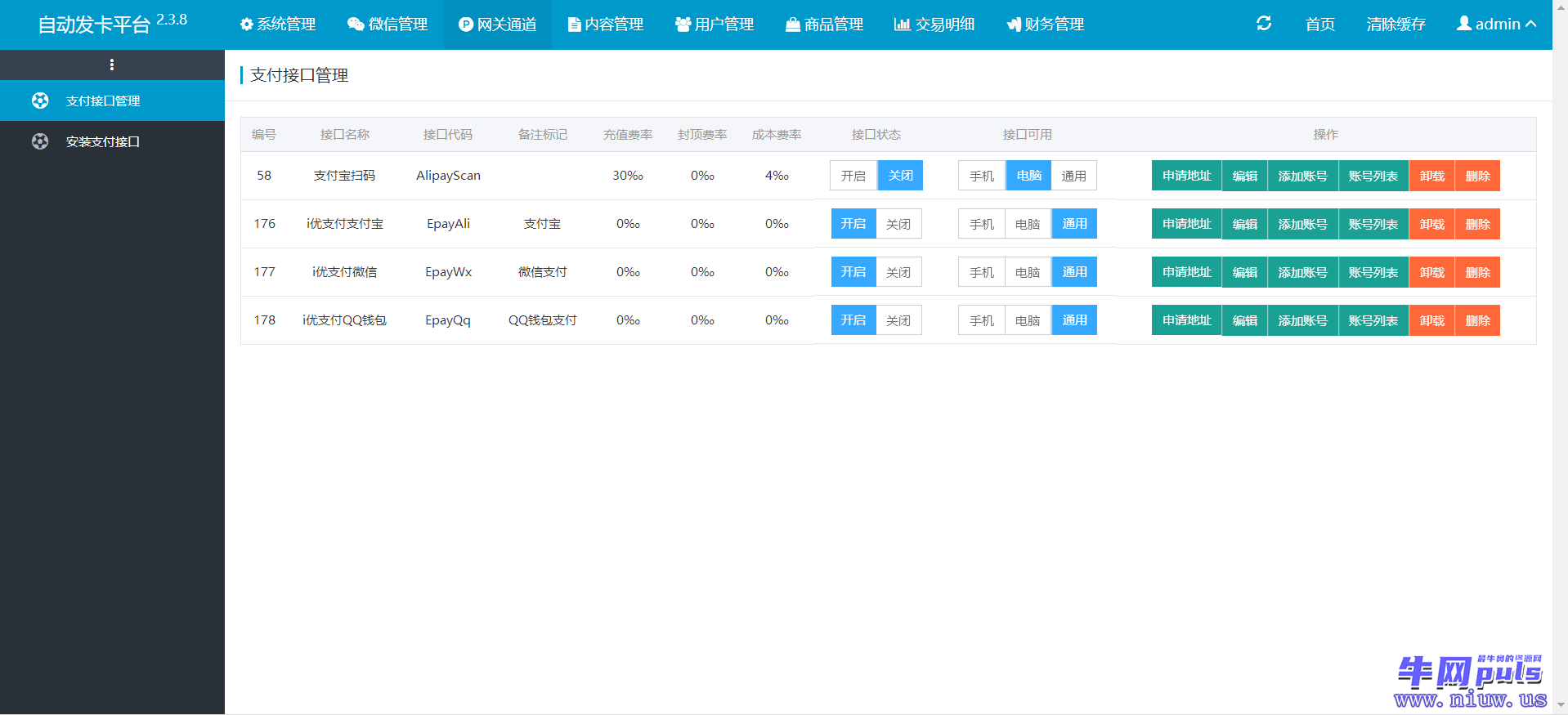This screenshot has width=1568, height=715.
Task: Choose 通用 availability for i优支付QQ钱包
Action: click(x=1074, y=320)
